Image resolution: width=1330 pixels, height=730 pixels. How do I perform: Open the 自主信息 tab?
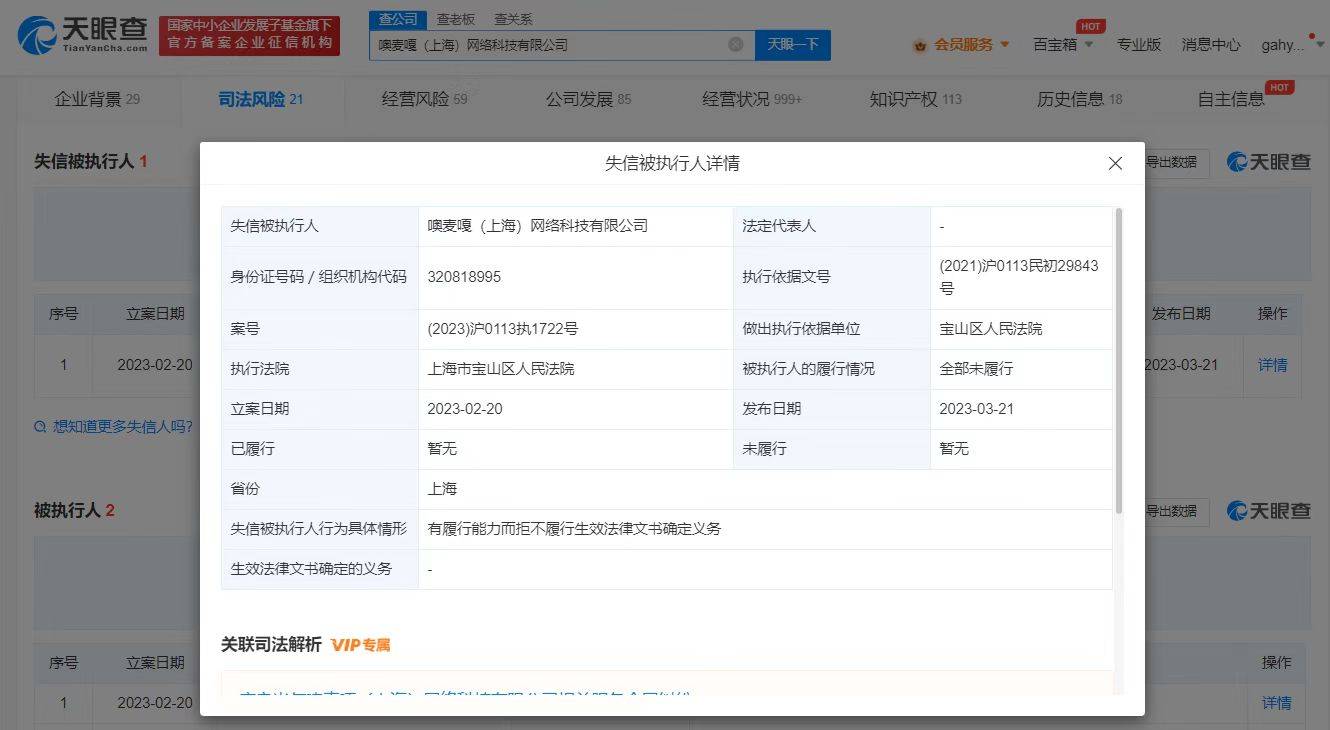1231,99
